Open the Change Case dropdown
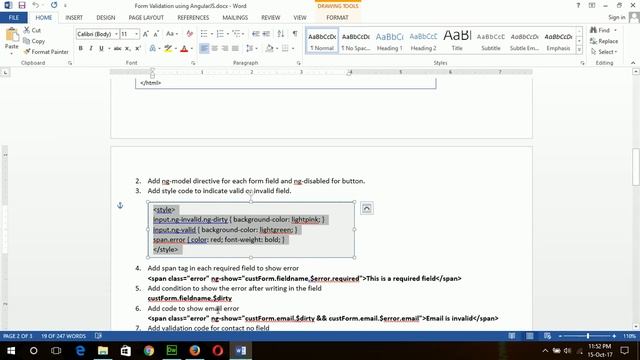The height and width of the screenshot is (360, 640). point(171,34)
